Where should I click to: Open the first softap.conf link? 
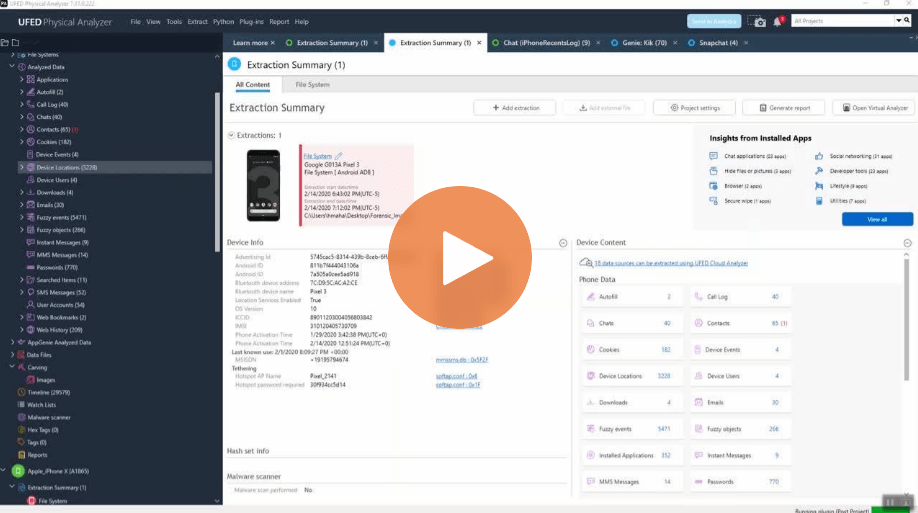[456, 376]
